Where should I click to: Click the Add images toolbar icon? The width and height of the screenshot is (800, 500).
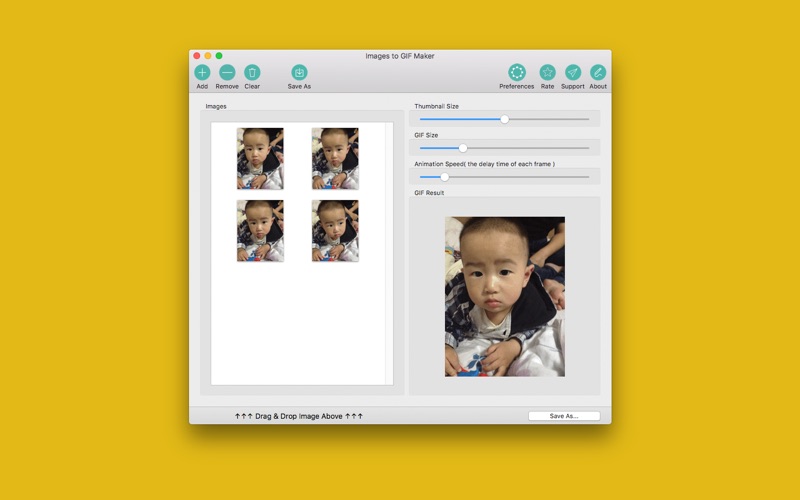click(202, 72)
